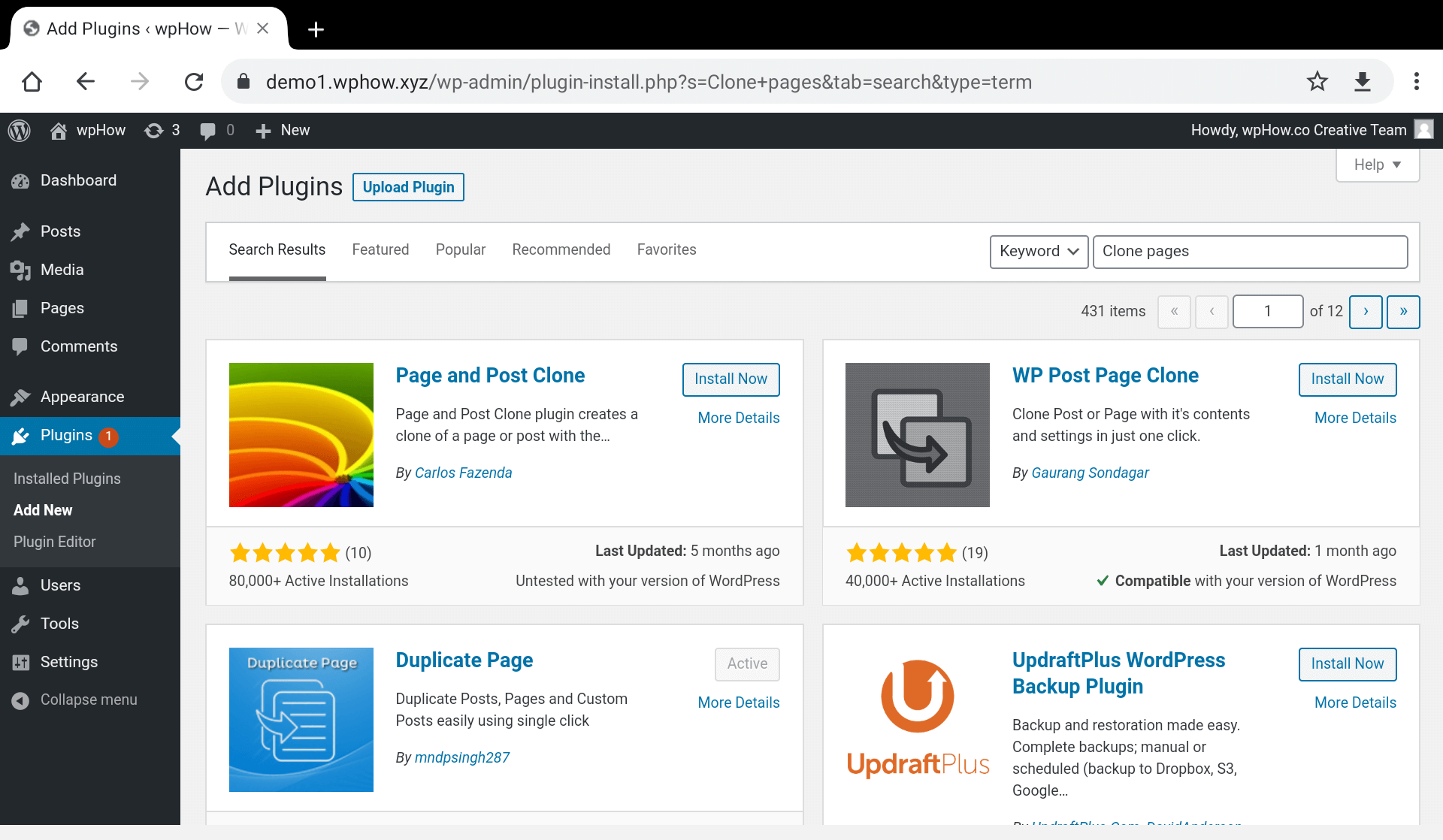Open More Details for WP Post Page Clone

[x=1354, y=418]
